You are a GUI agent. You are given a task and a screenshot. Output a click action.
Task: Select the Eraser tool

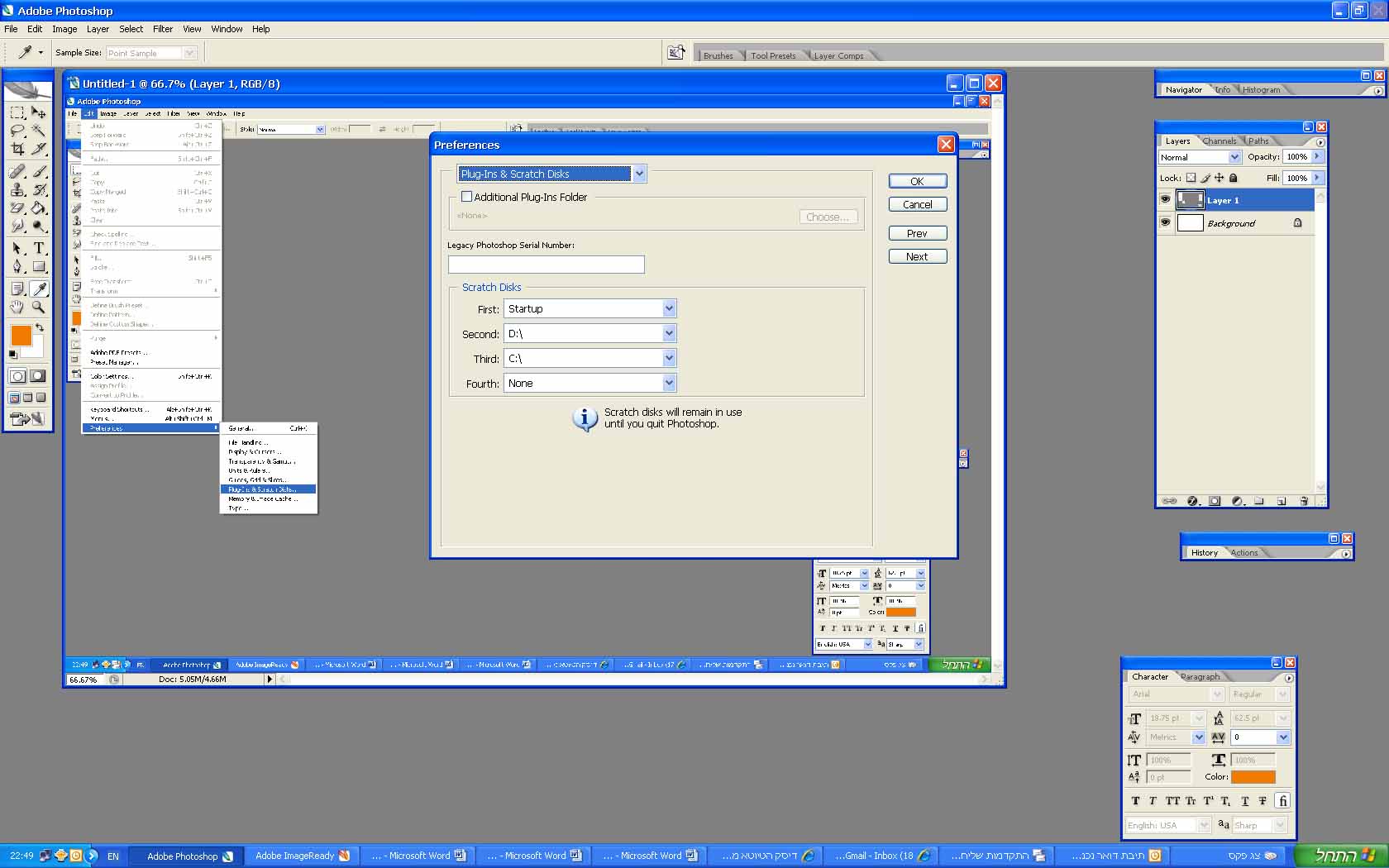(x=17, y=207)
